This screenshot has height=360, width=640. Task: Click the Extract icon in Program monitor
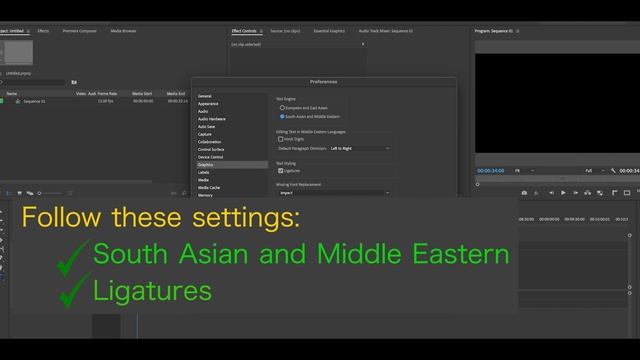coord(600,193)
